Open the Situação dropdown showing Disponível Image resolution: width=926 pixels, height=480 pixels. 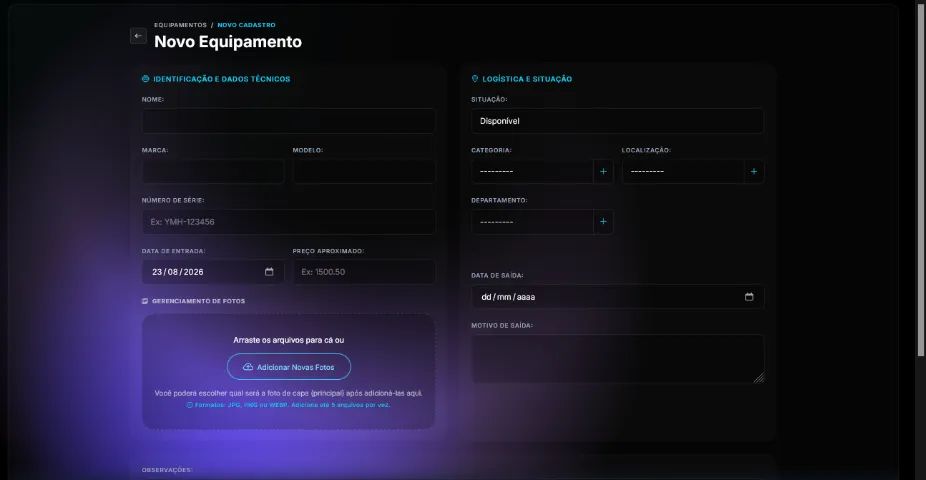[617, 121]
